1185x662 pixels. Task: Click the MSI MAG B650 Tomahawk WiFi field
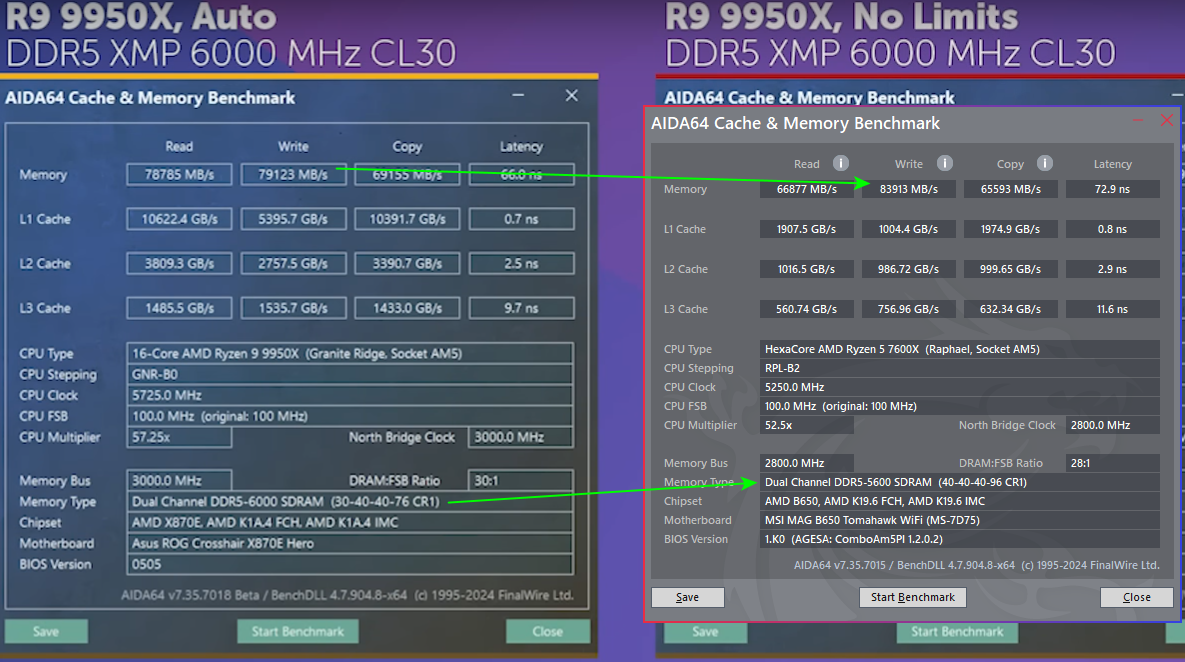pyautogui.click(x=960, y=520)
